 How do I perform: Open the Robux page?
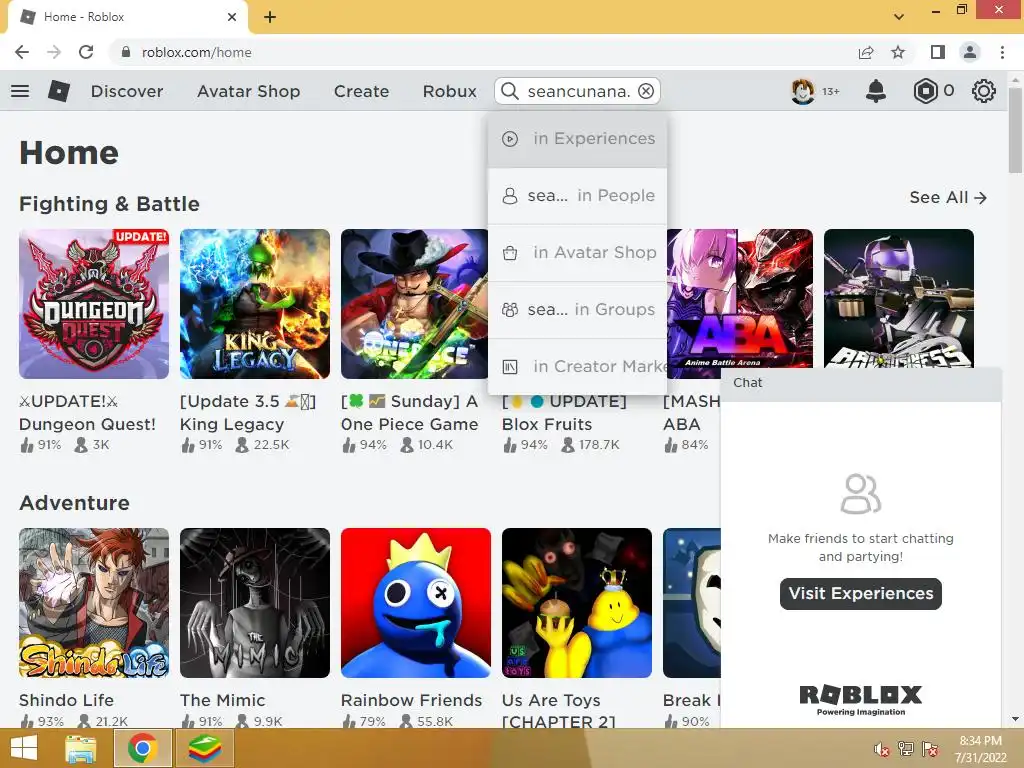coord(449,91)
